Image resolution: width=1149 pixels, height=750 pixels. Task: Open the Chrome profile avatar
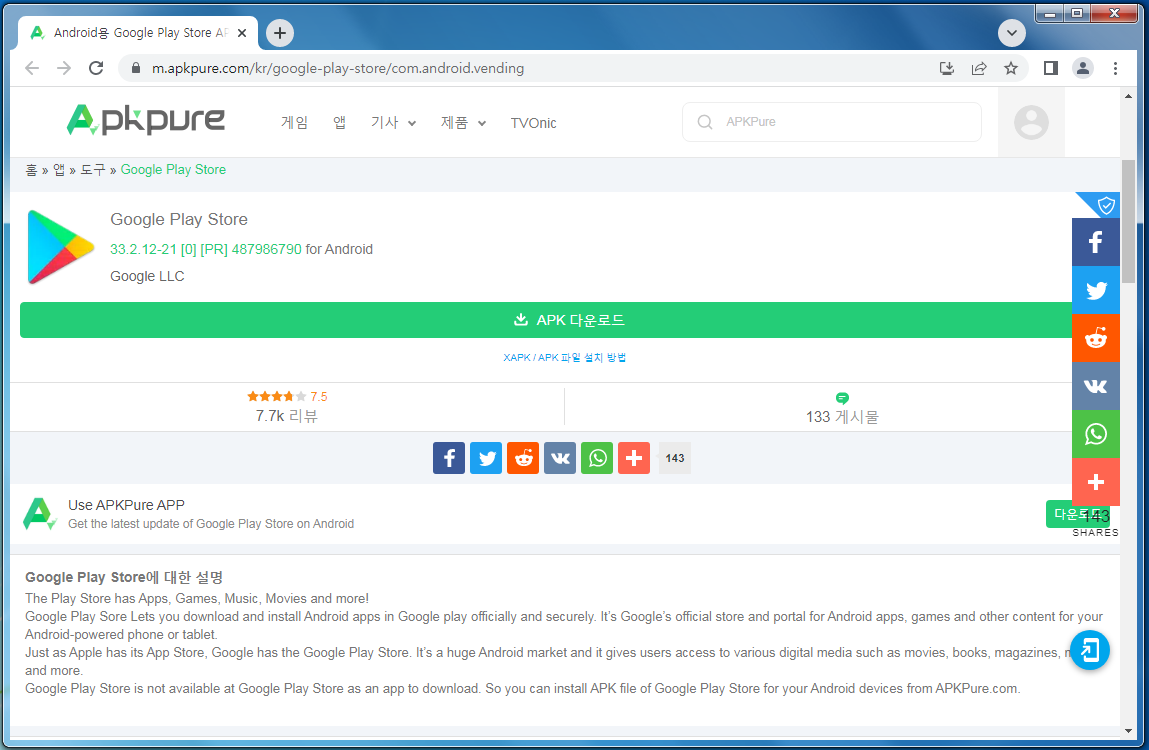pyautogui.click(x=1082, y=68)
